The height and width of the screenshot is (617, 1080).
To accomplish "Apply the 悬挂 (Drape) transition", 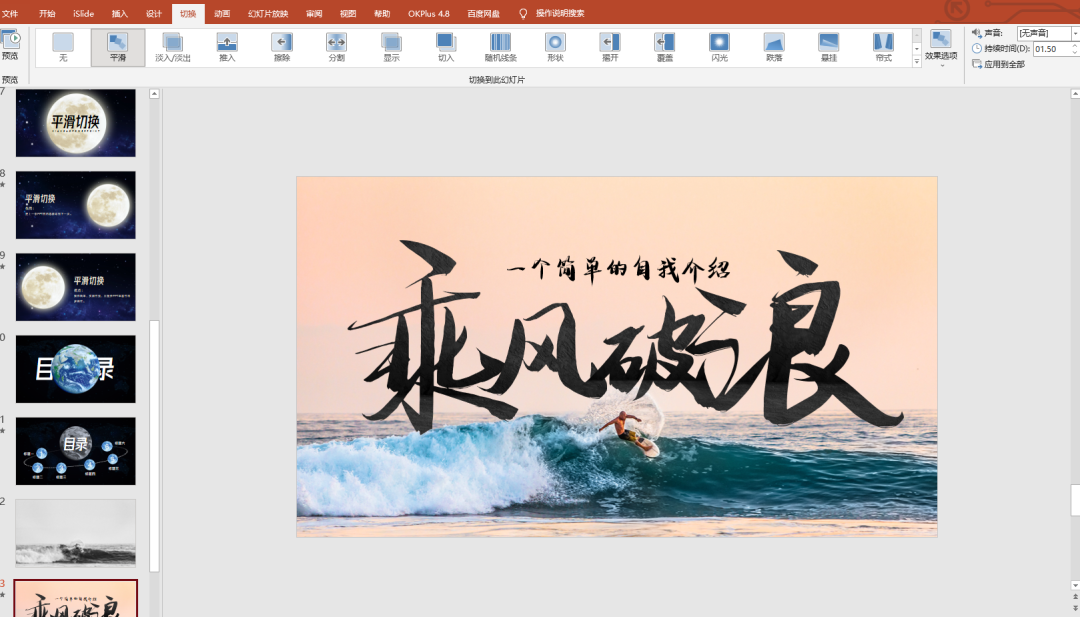I will (x=829, y=48).
